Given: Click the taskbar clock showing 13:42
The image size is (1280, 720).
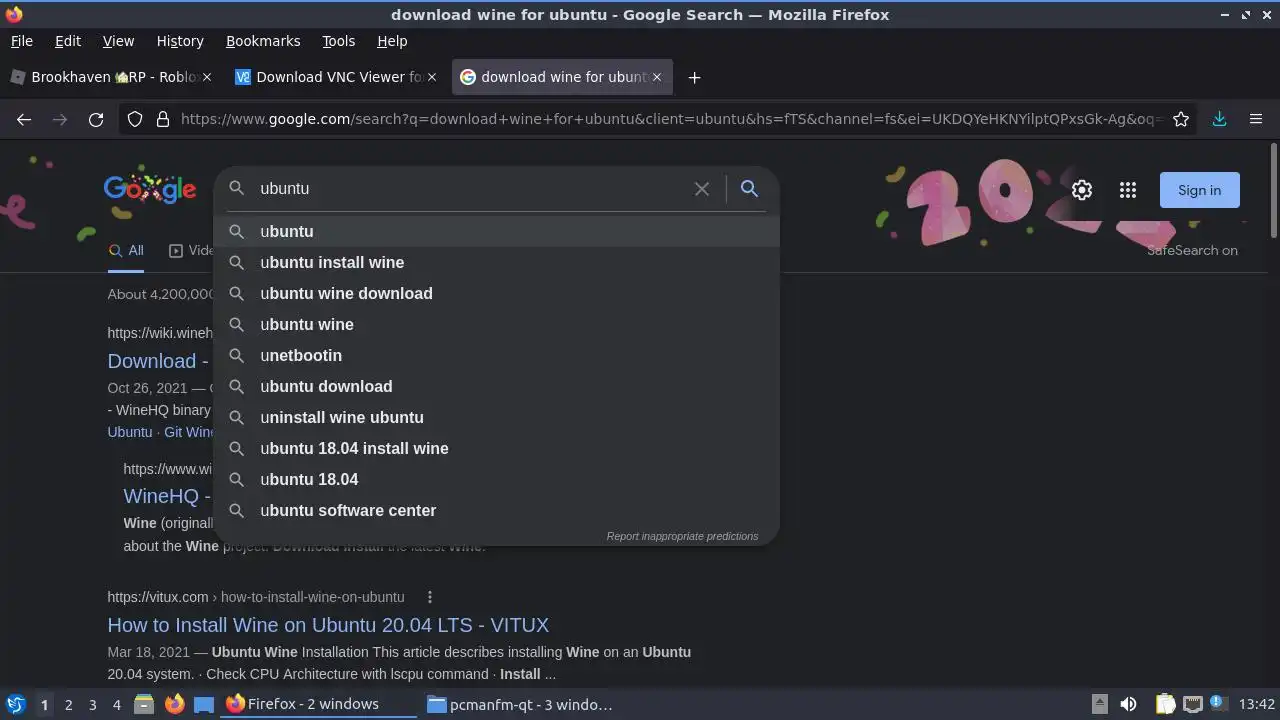Looking at the screenshot, I should click(1257, 705).
